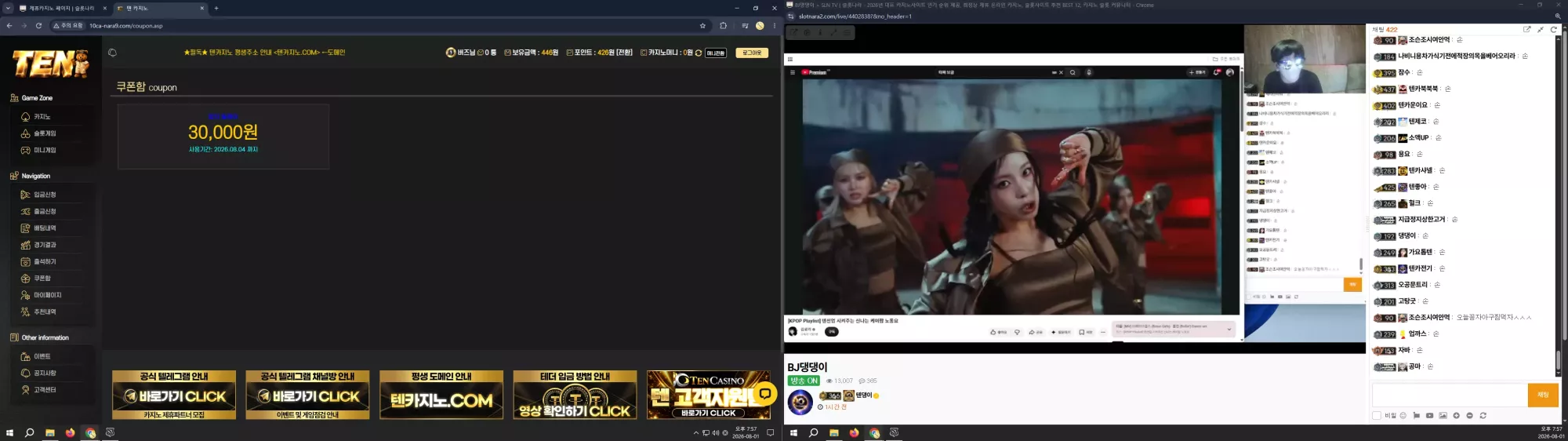Click the image attach icon in chat toolbar

pos(1443,415)
